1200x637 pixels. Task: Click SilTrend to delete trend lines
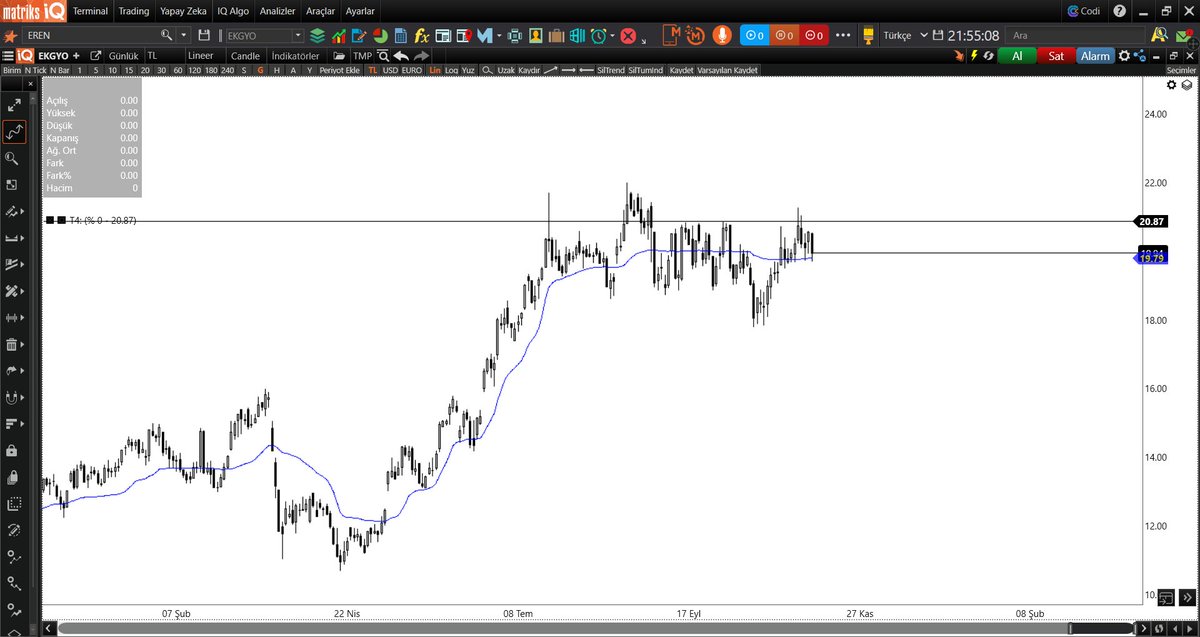[x=610, y=71]
